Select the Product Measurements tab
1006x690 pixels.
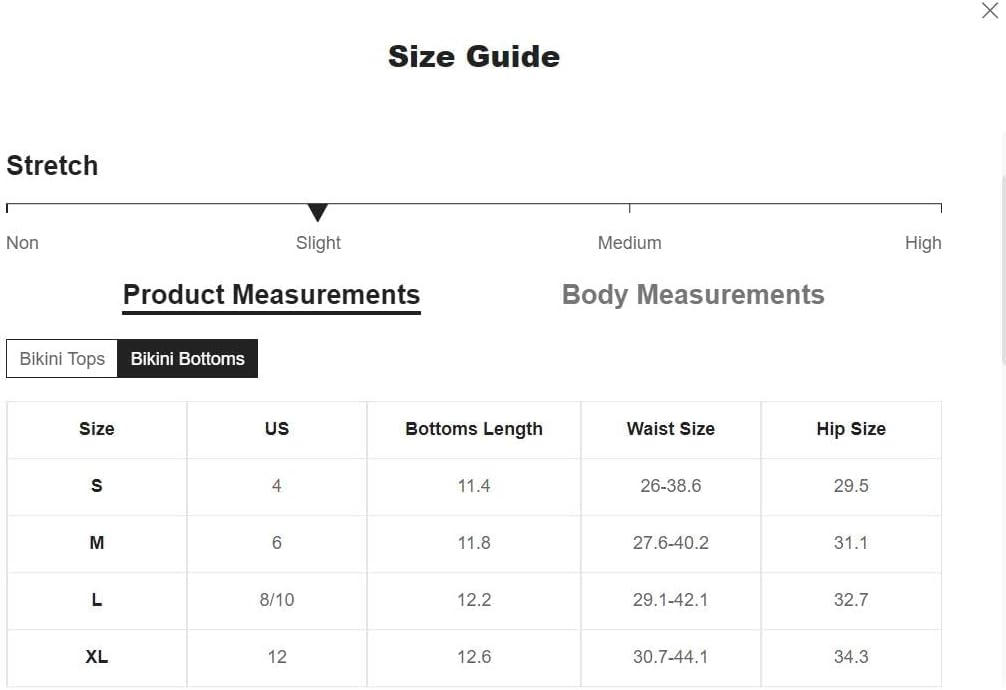(x=271, y=295)
